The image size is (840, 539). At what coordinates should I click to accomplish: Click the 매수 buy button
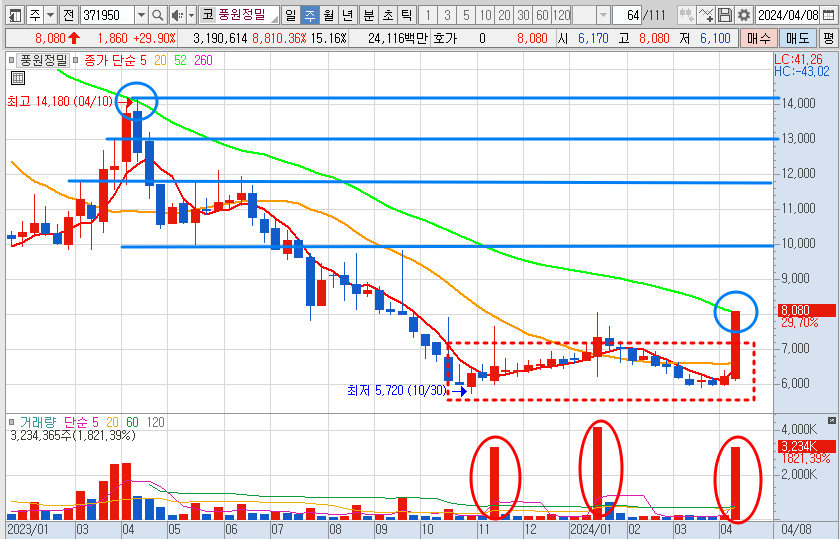coord(759,38)
